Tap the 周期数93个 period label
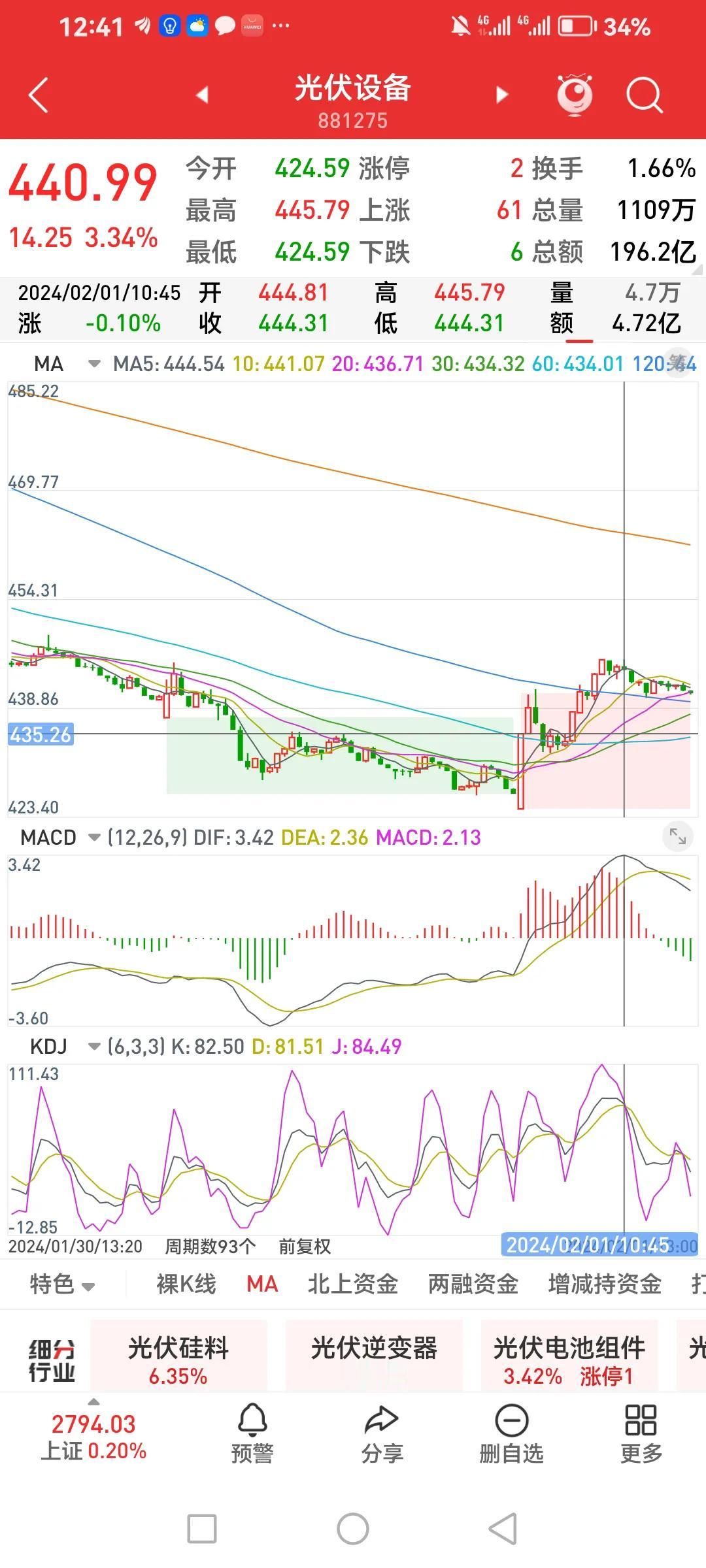 tap(210, 1246)
